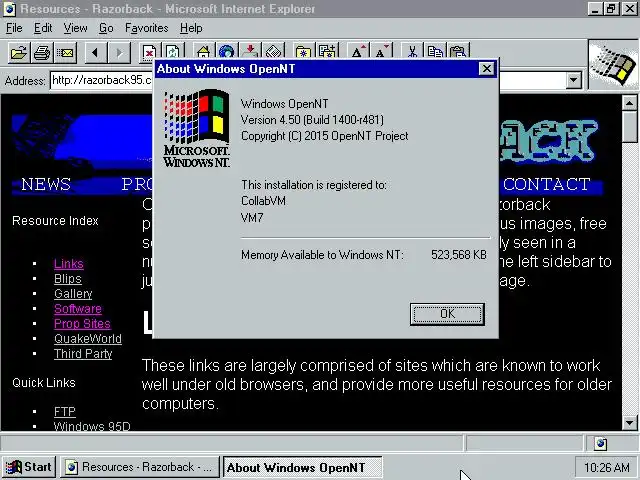Click into the Address URL field

coord(101,80)
